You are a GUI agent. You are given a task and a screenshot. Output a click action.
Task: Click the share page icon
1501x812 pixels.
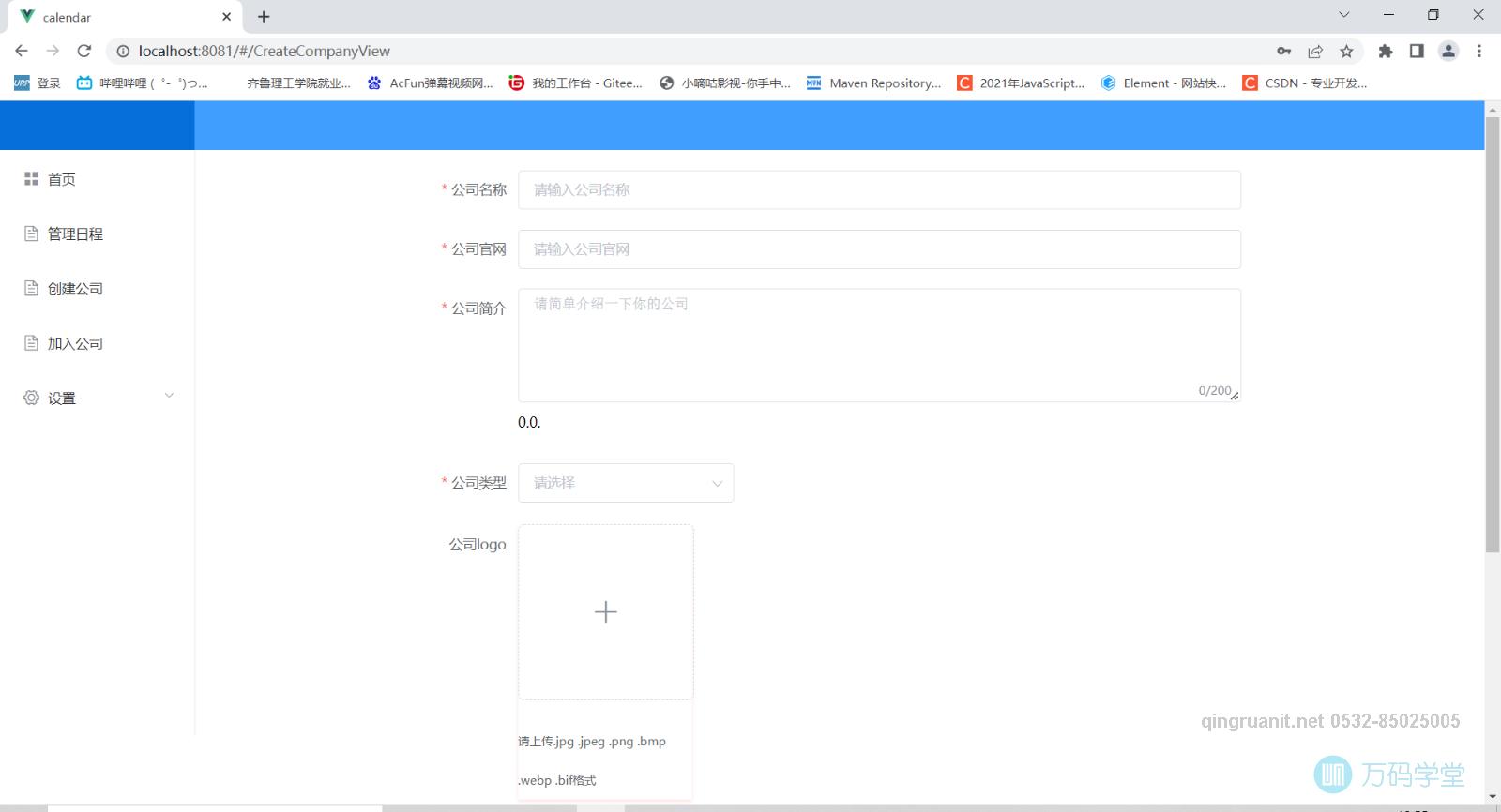(1315, 51)
